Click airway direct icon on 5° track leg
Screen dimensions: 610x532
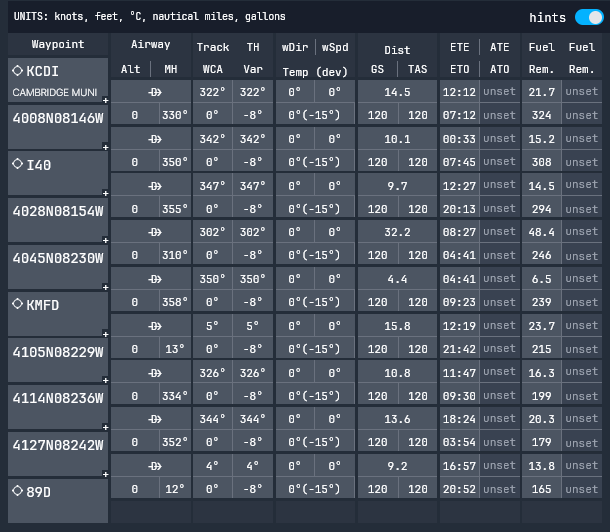pyautogui.click(x=155, y=325)
